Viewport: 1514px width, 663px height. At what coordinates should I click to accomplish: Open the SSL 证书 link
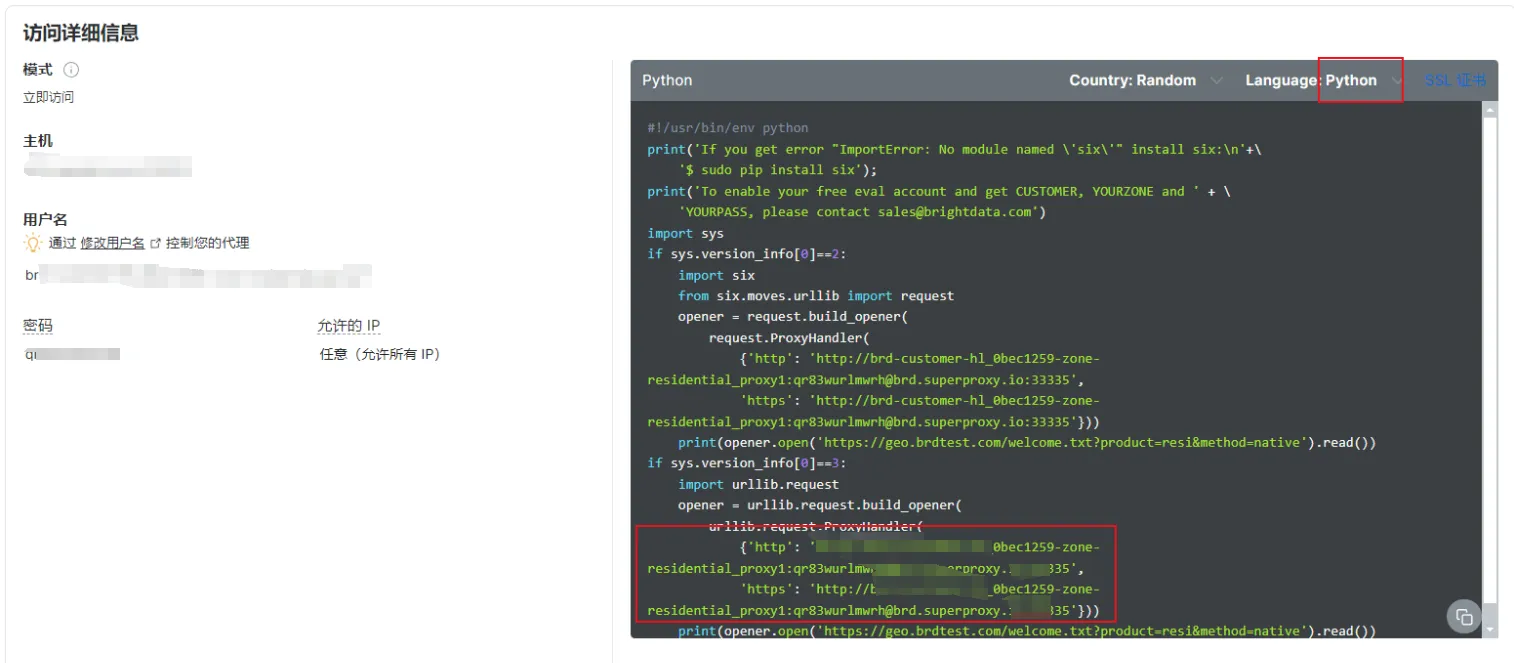[1455, 81]
